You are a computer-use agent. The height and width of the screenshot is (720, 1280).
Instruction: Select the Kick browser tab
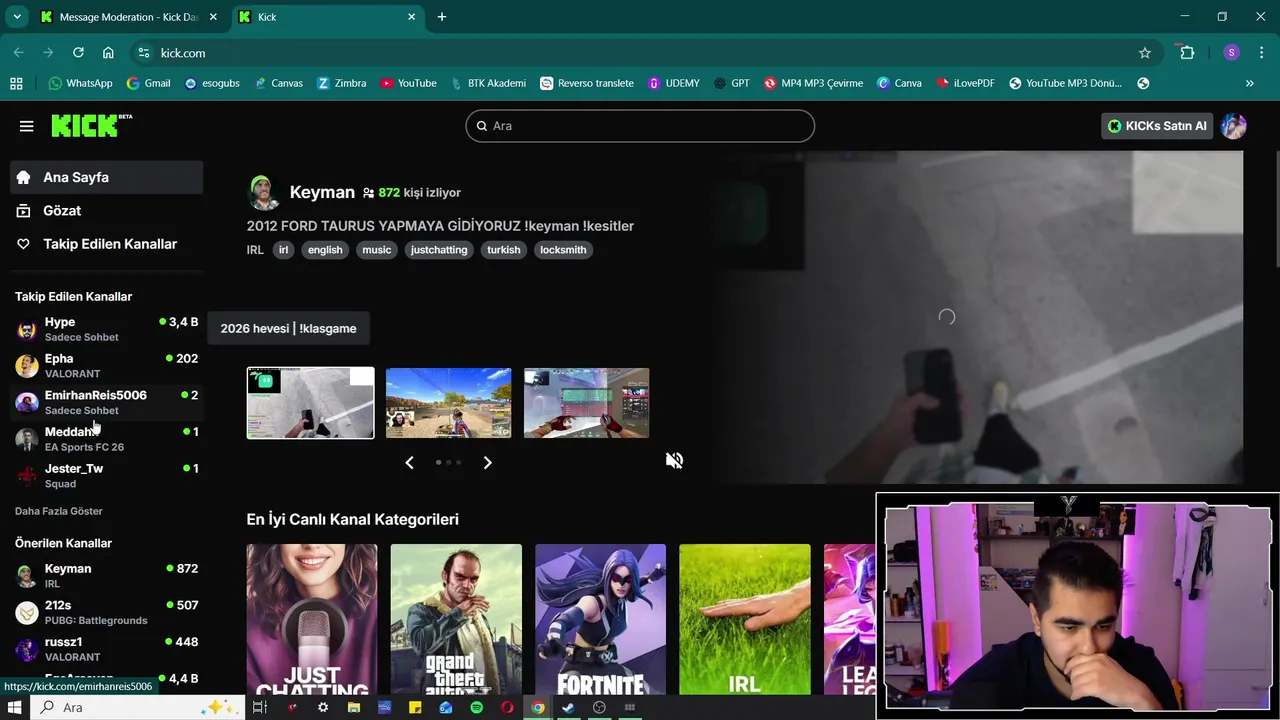pos(328,17)
